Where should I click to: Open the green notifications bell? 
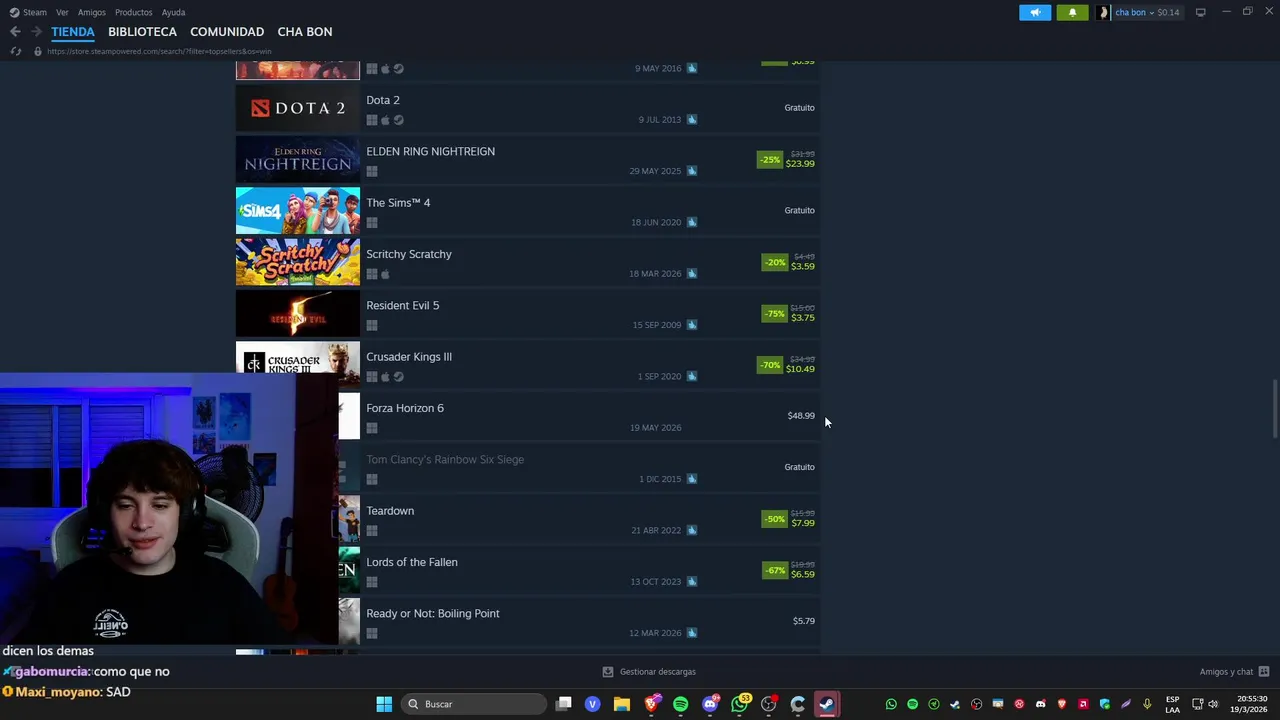pyautogui.click(x=1072, y=12)
